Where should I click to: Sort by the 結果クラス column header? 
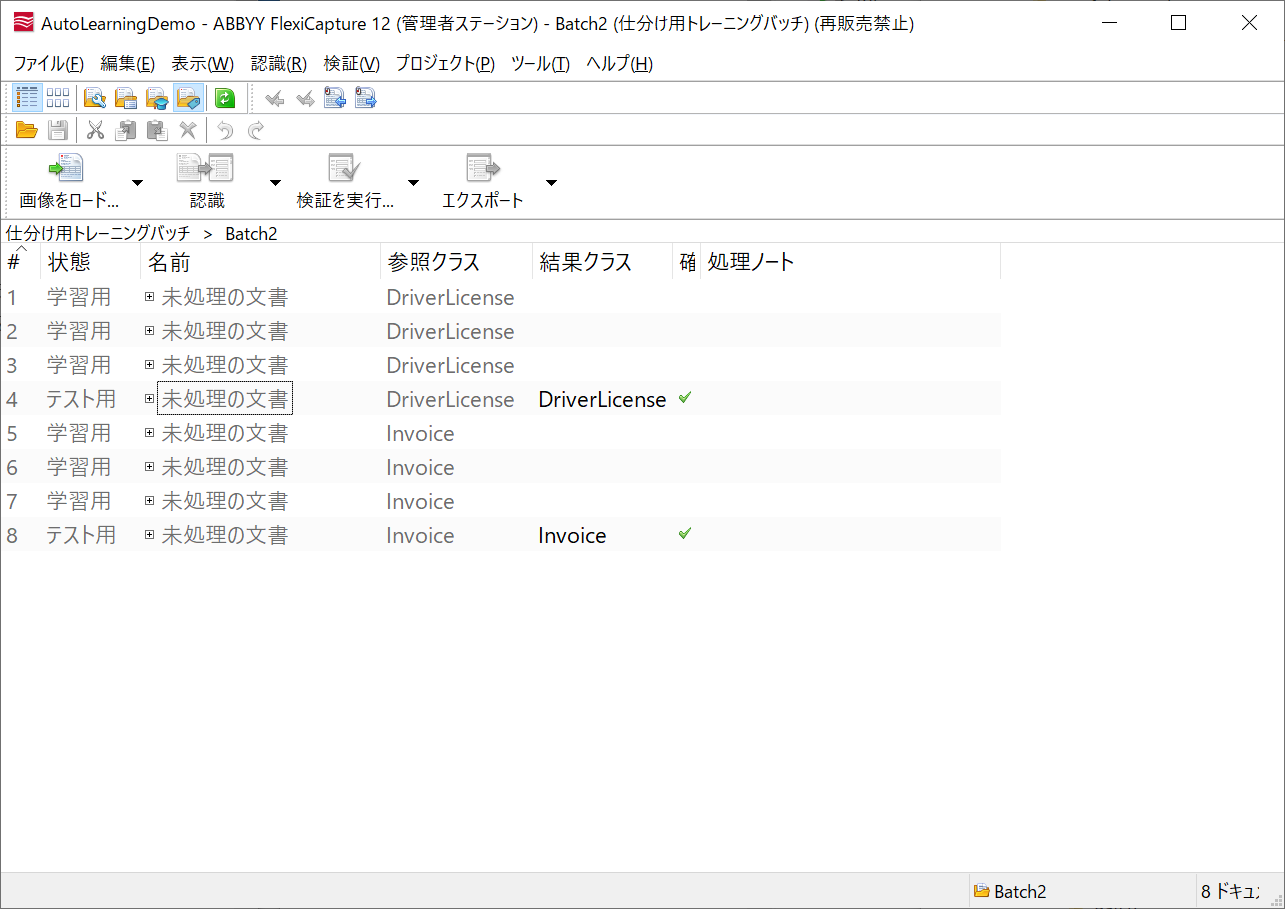(x=602, y=262)
